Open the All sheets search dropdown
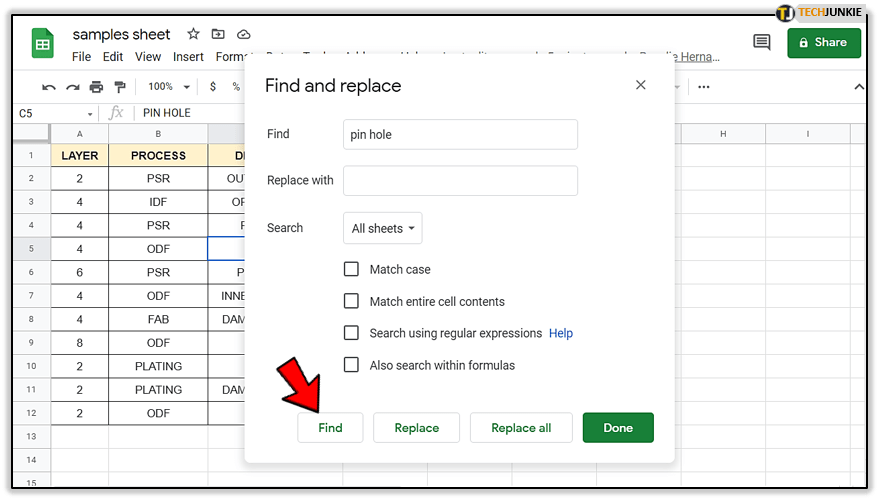Viewport: 879px width, 500px height. point(382,228)
